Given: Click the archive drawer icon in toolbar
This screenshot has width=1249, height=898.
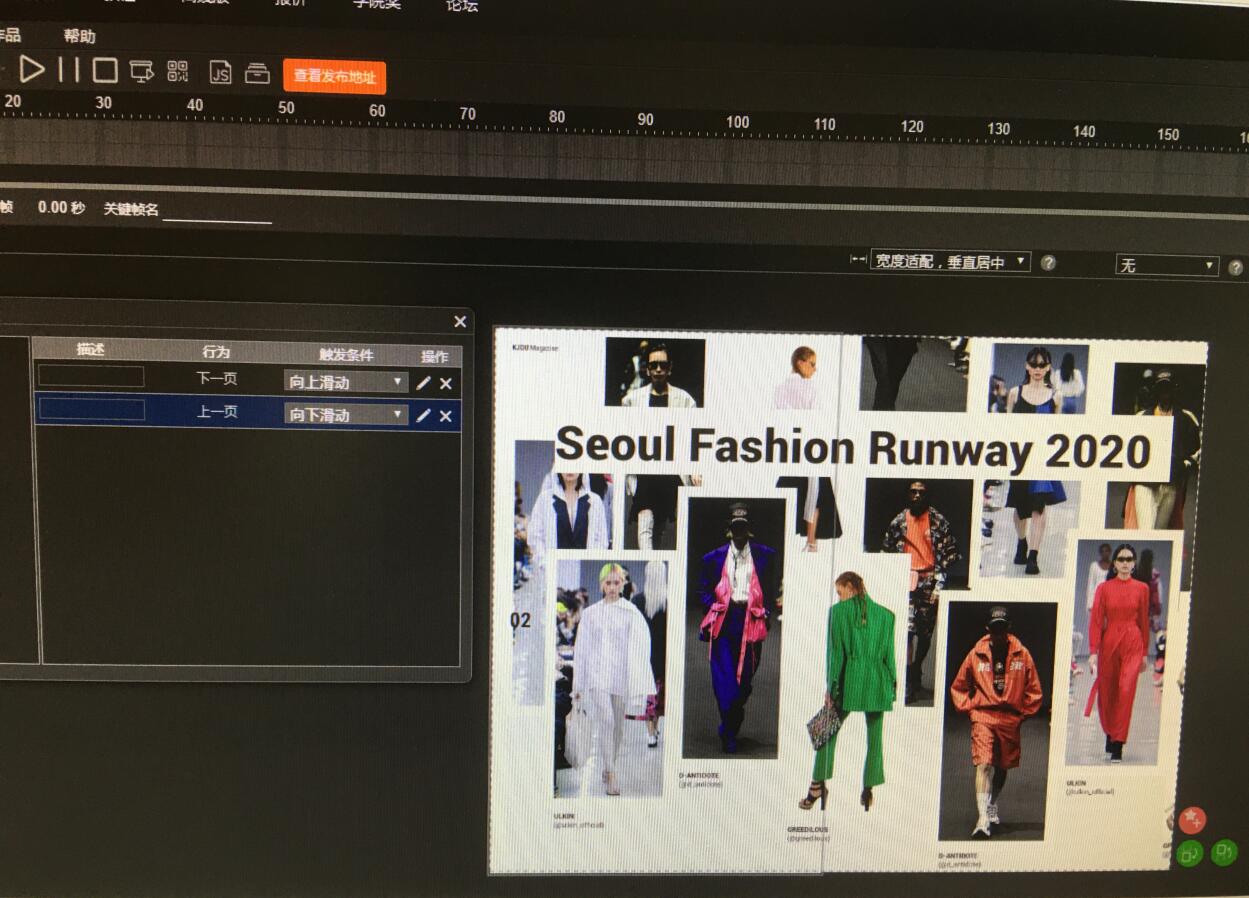Looking at the screenshot, I should coord(258,73).
